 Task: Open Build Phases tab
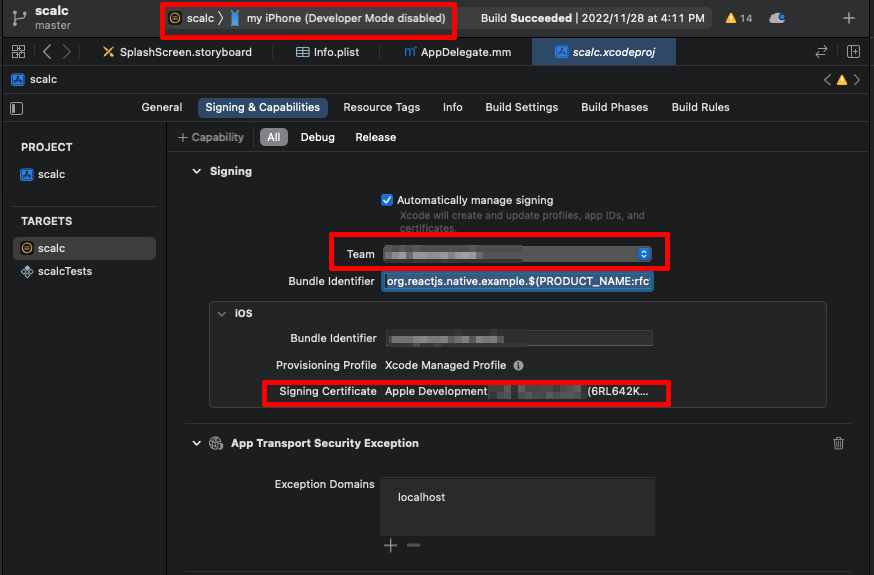click(x=614, y=107)
